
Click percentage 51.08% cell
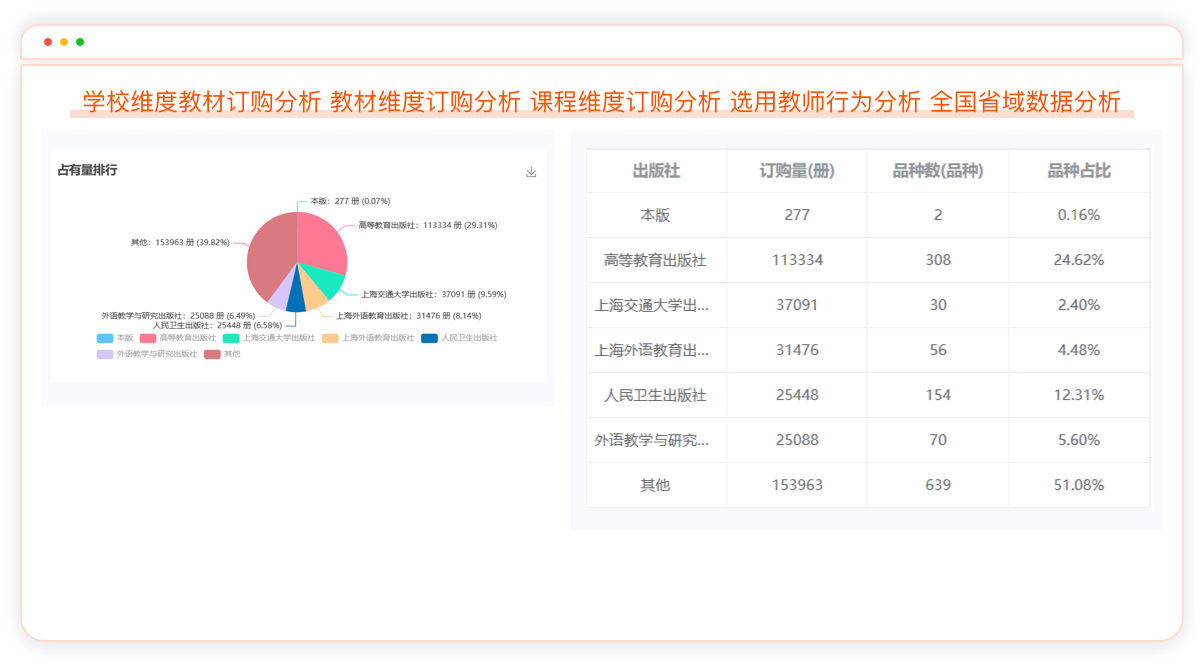[1079, 485]
